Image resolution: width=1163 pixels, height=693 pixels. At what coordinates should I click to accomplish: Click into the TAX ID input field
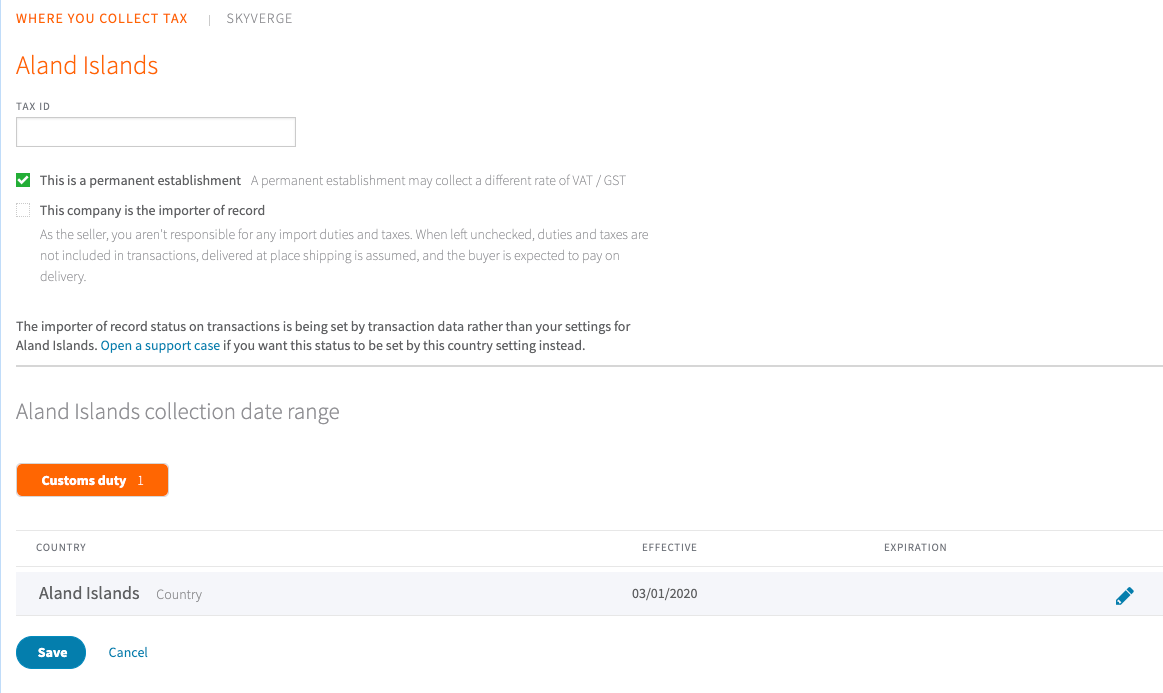tap(155, 131)
